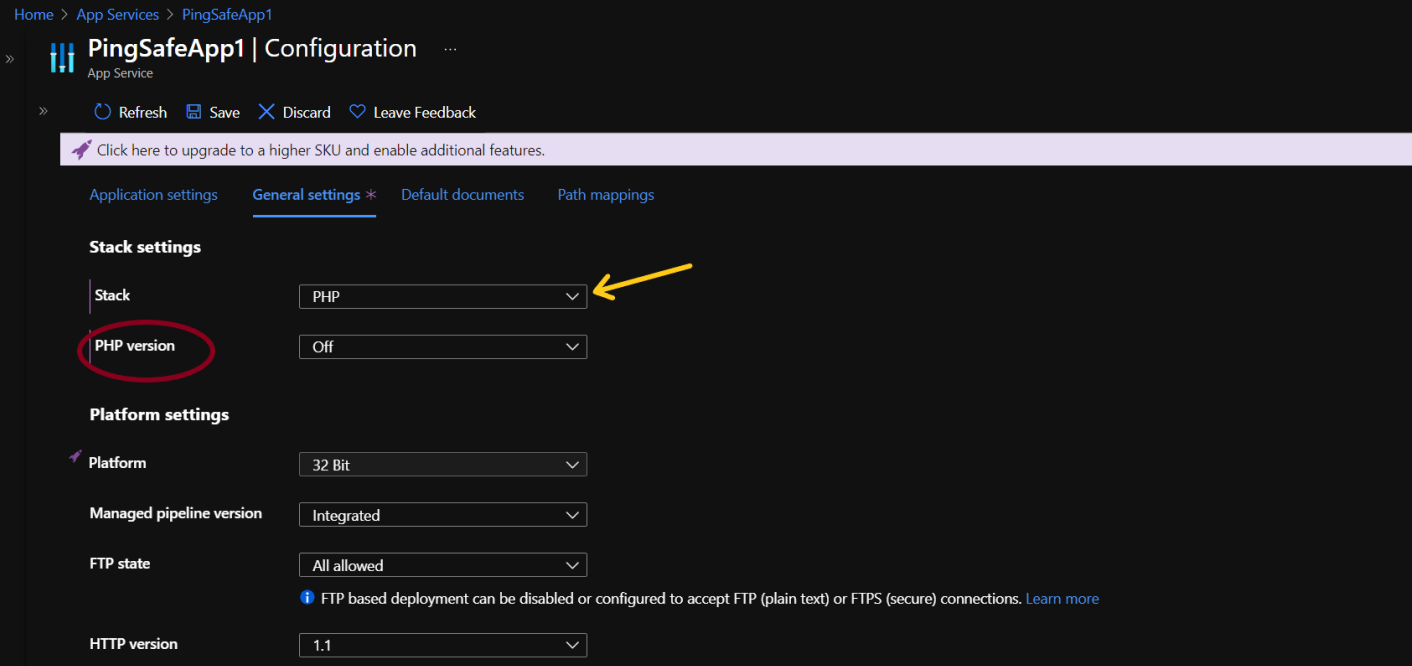Image resolution: width=1412 pixels, height=666 pixels.
Task: Open the Path mappings tab
Action: point(605,195)
